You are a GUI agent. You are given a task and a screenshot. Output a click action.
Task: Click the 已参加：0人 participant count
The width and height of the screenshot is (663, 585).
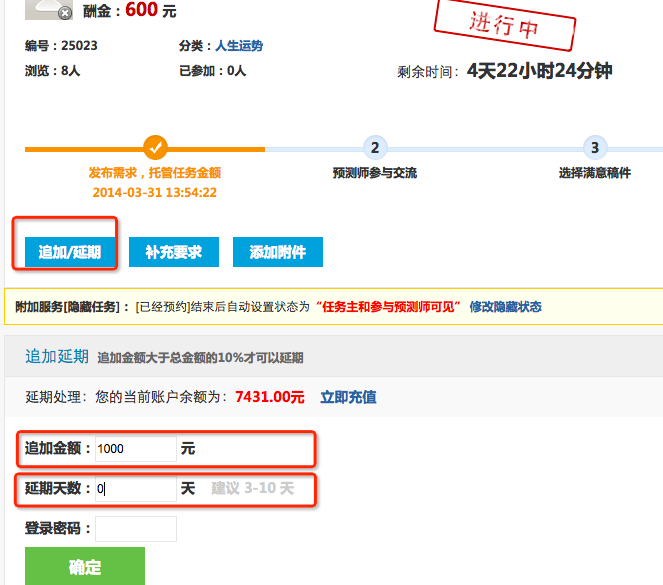212,71
